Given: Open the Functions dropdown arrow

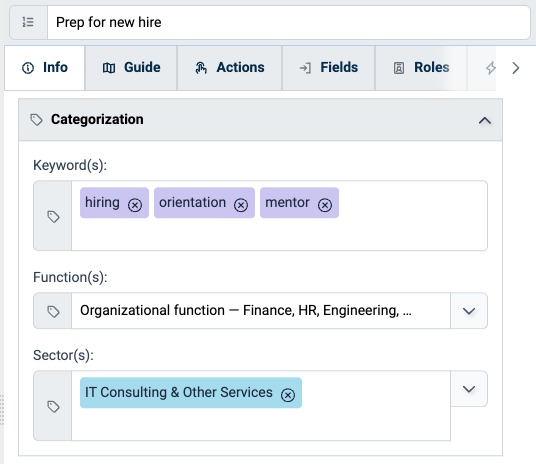Looking at the screenshot, I should click(x=469, y=311).
